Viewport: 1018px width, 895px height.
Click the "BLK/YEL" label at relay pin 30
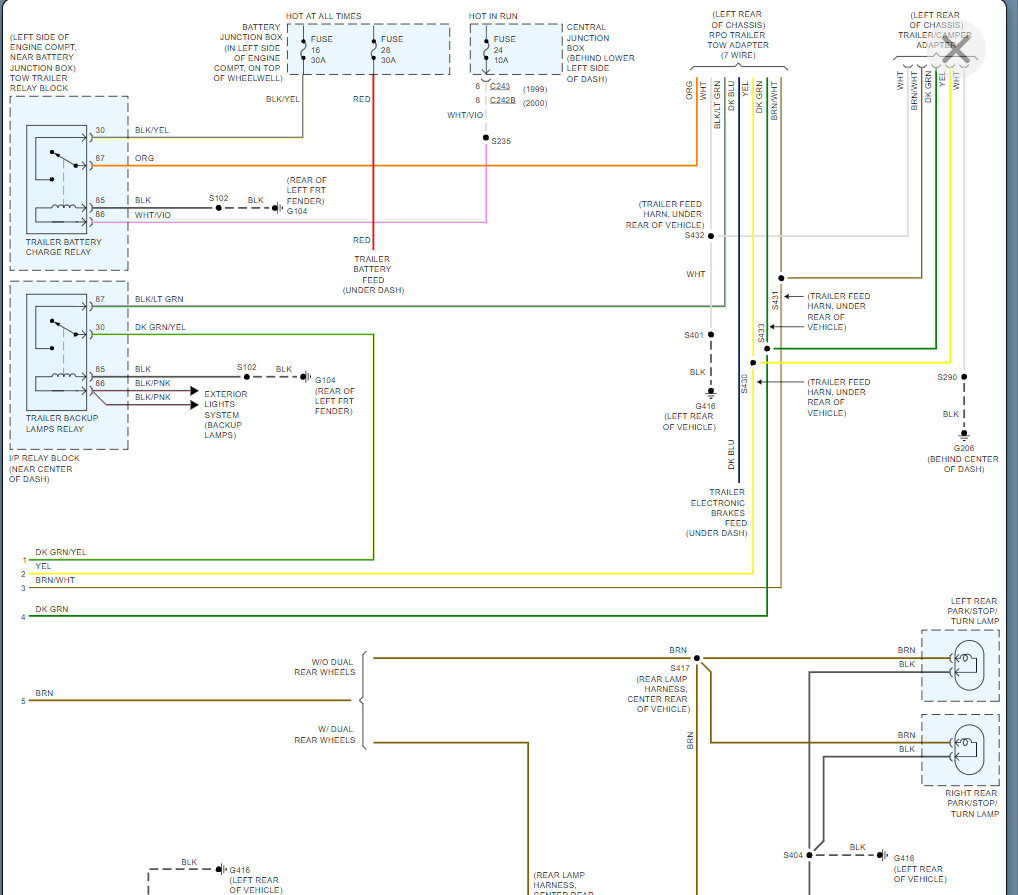pos(152,130)
